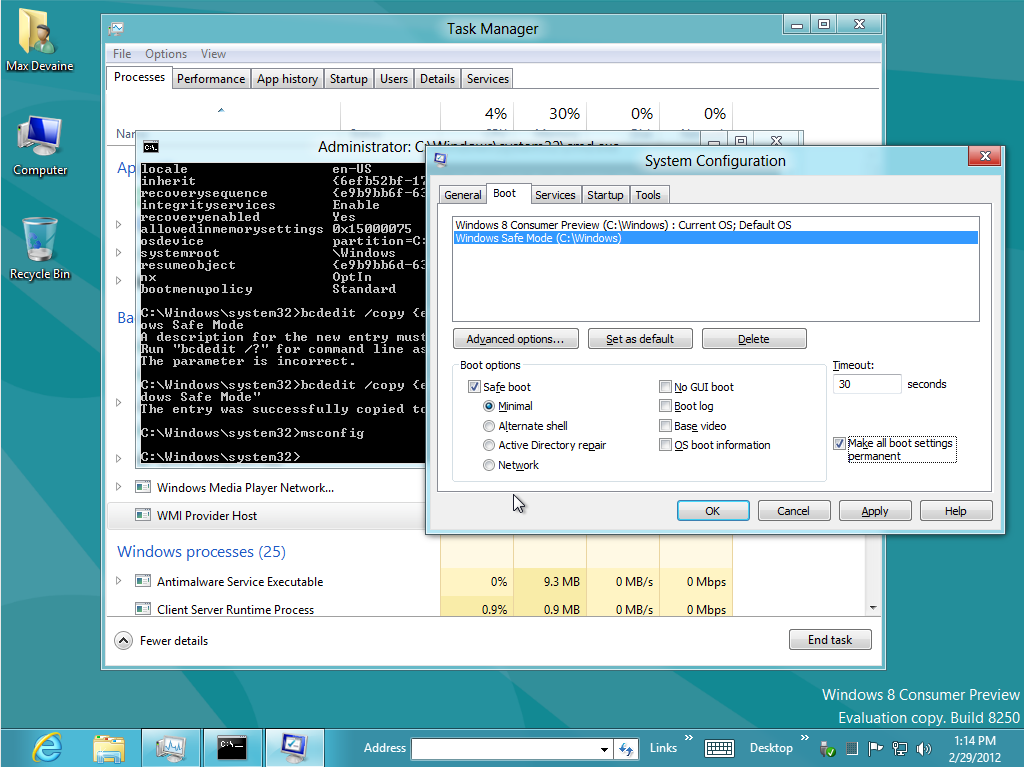Click the Timeout seconds field
Viewport: 1024px width, 767px height.
click(x=867, y=384)
